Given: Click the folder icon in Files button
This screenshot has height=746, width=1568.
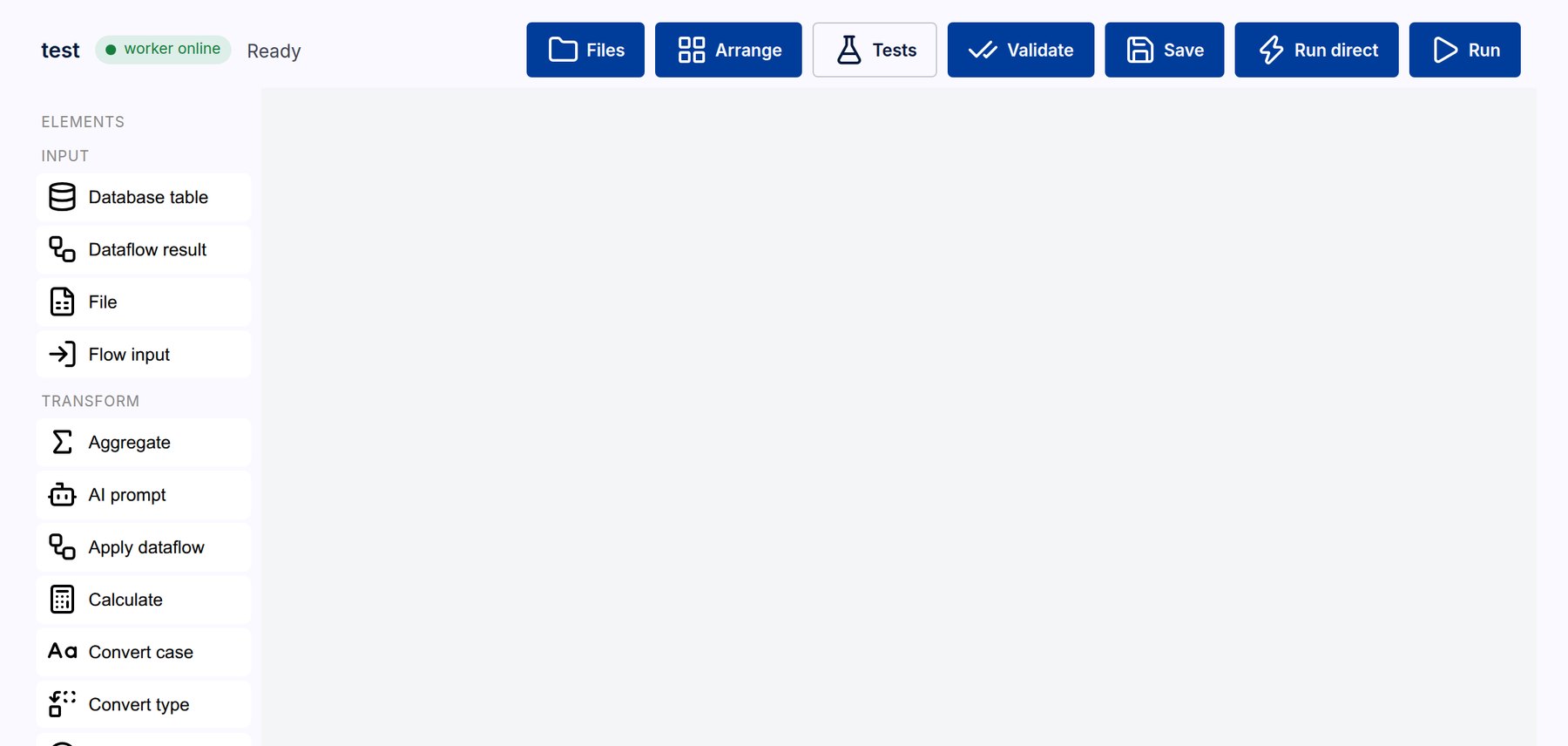Looking at the screenshot, I should 563,50.
